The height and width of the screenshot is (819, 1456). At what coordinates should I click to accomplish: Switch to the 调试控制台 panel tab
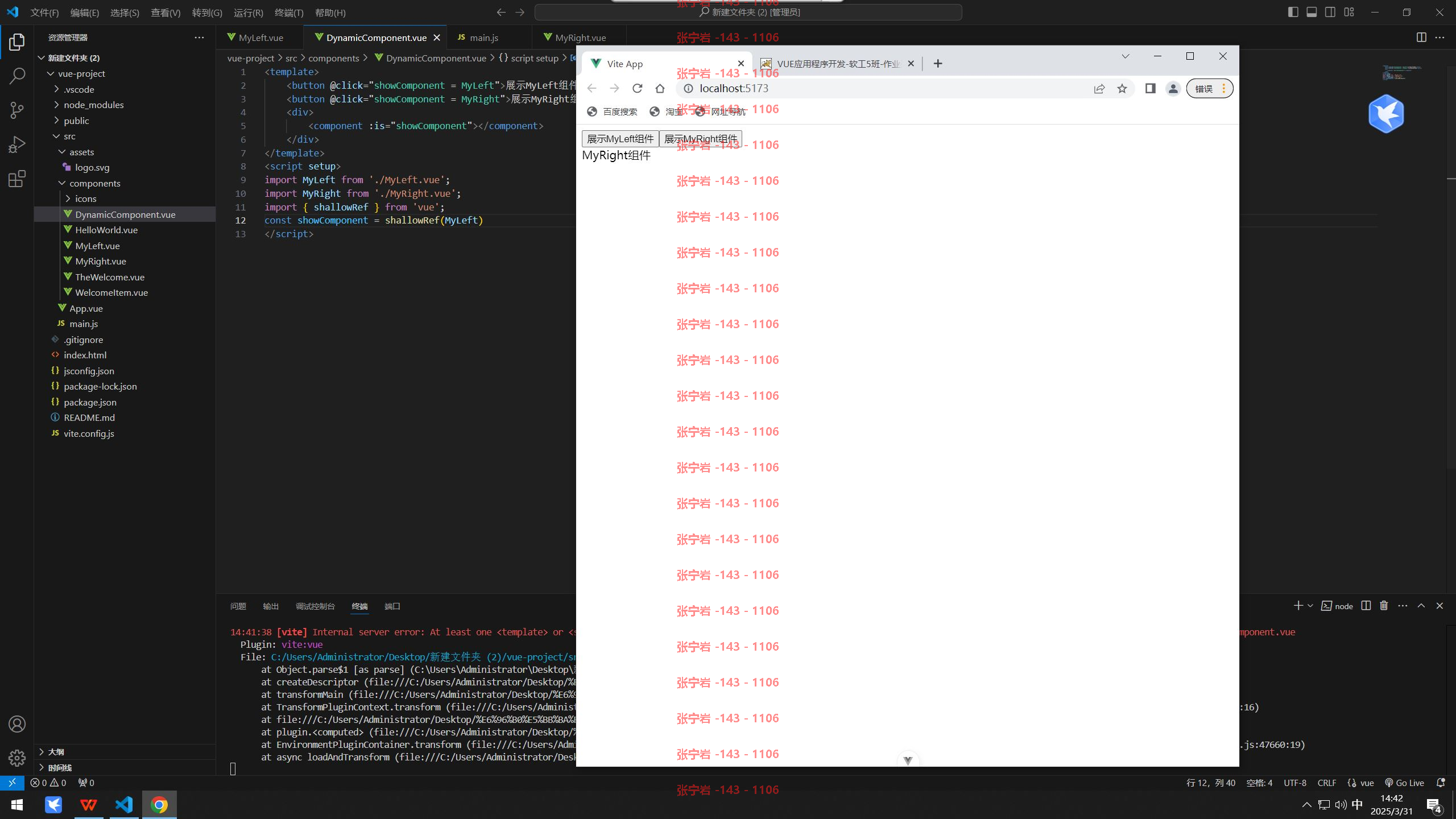click(315, 606)
